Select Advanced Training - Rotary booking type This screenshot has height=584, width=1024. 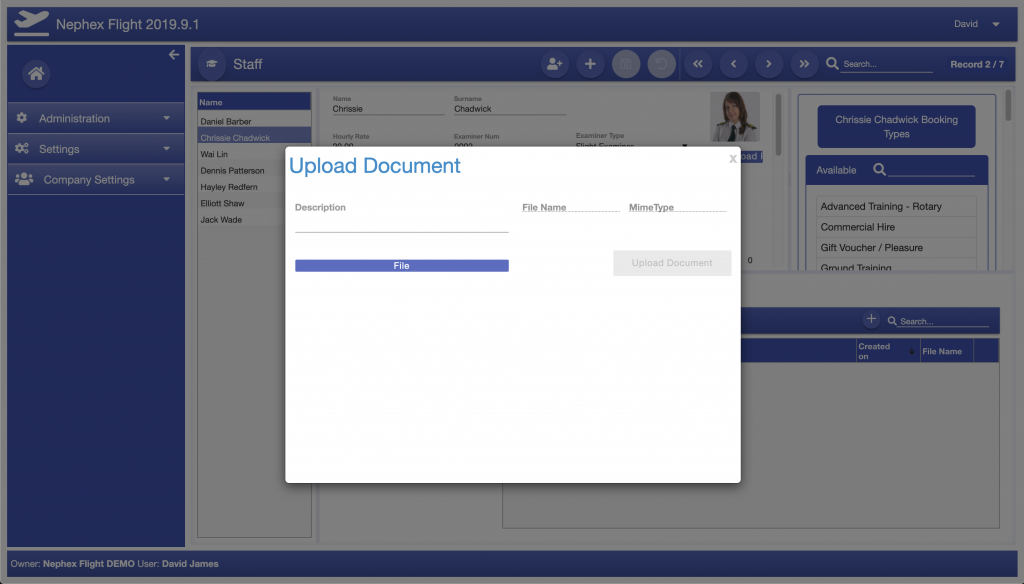[x=896, y=206]
